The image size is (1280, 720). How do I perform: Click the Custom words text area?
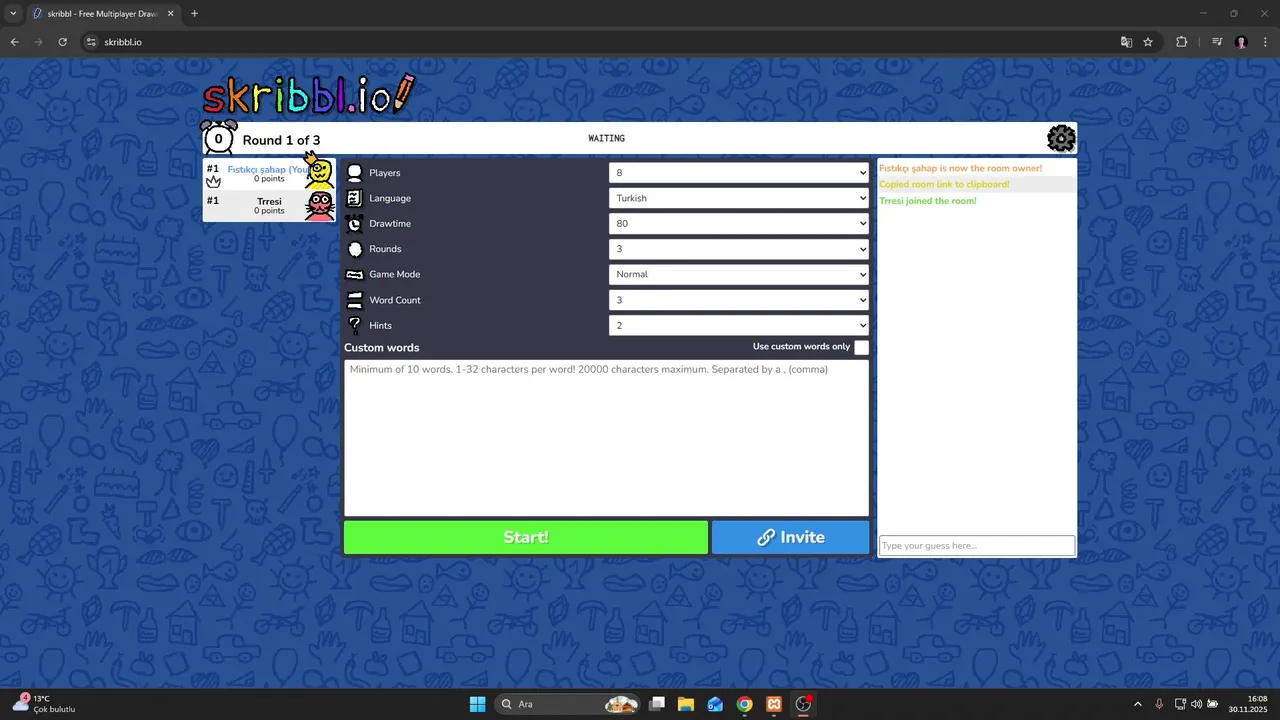(x=606, y=438)
